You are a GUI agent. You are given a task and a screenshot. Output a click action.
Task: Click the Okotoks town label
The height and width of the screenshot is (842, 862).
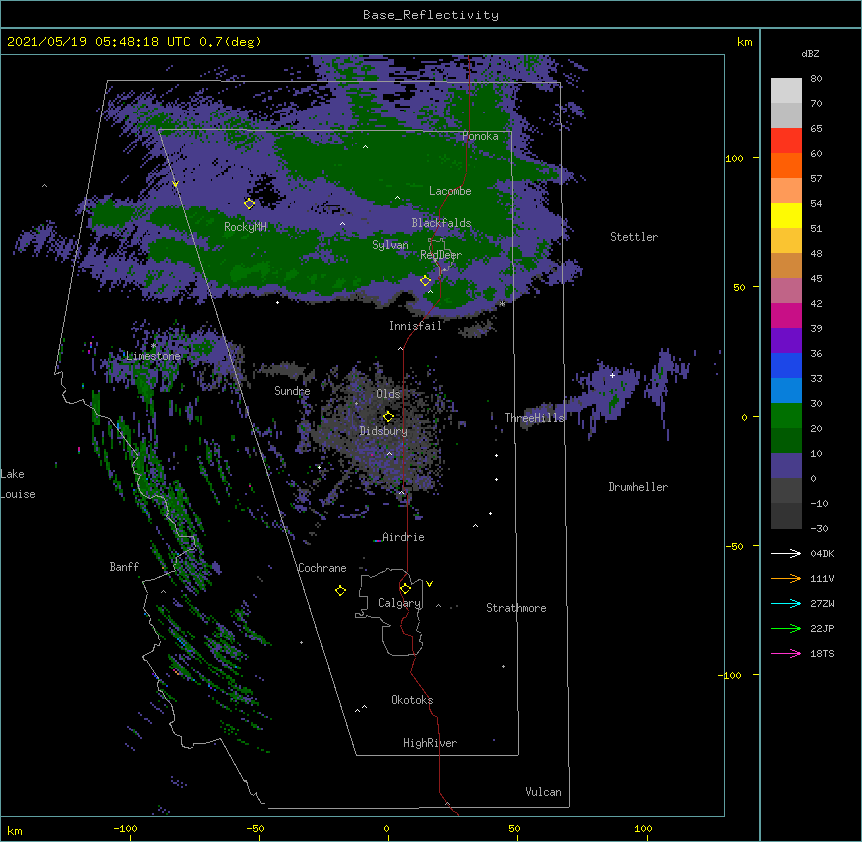point(412,700)
